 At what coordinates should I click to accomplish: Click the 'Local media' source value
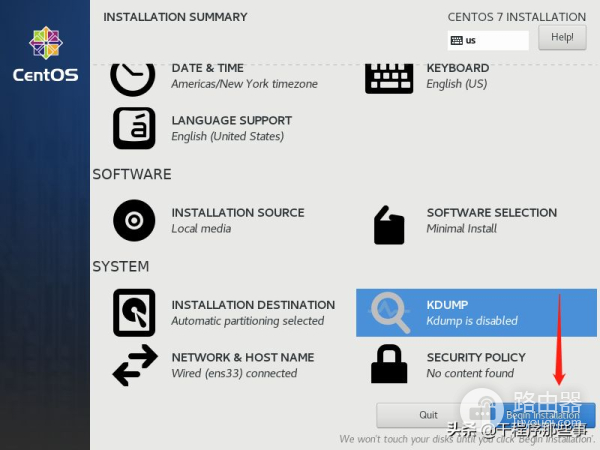(x=201, y=229)
